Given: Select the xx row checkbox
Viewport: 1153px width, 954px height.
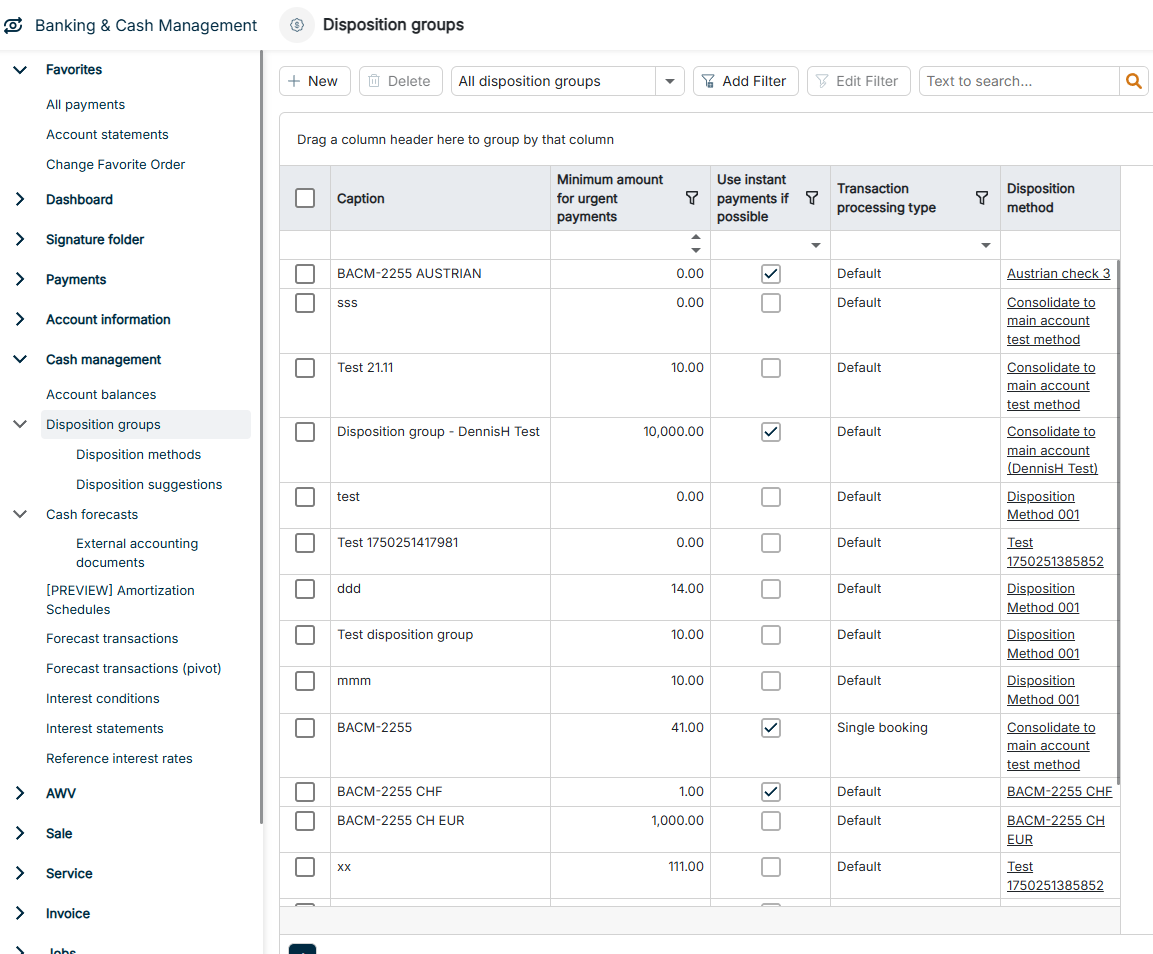Looking at the screenshot, I should click(x=304, y=867).
